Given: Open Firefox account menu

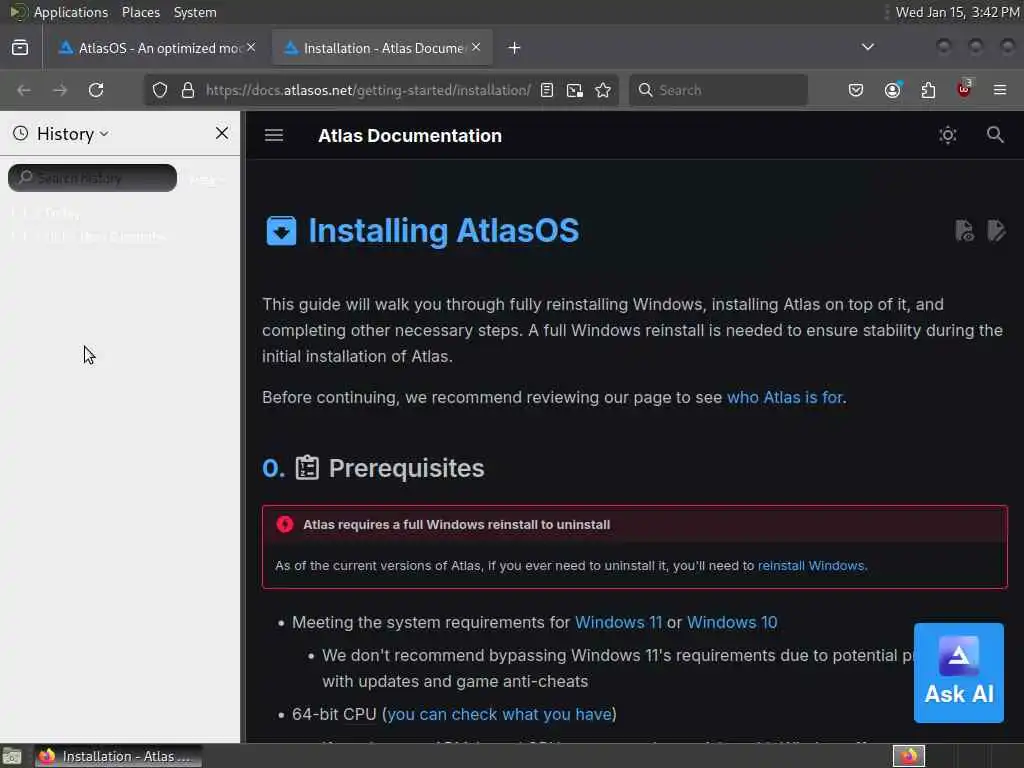Looking at the screenshot, I should pyautogui.click(x=892, y=90).
